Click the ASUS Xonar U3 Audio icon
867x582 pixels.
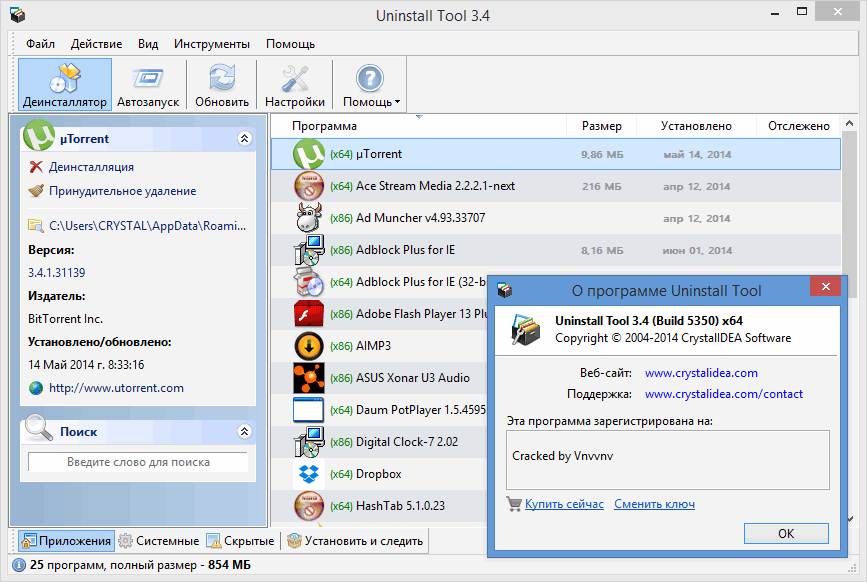309,378
